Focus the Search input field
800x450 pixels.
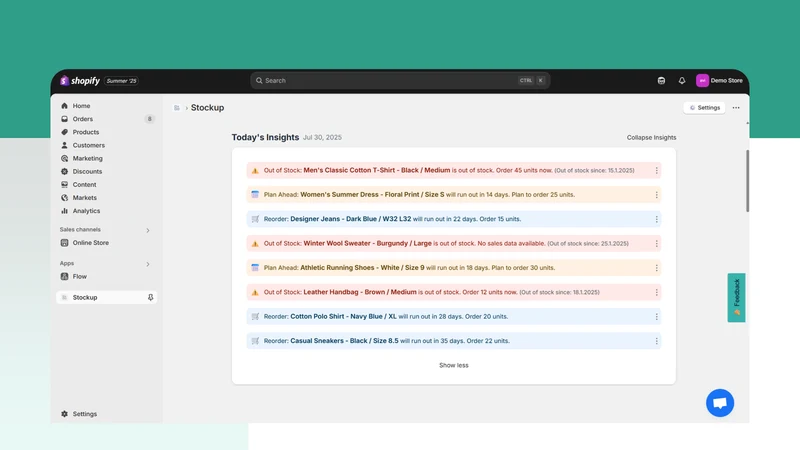point(400,81)
